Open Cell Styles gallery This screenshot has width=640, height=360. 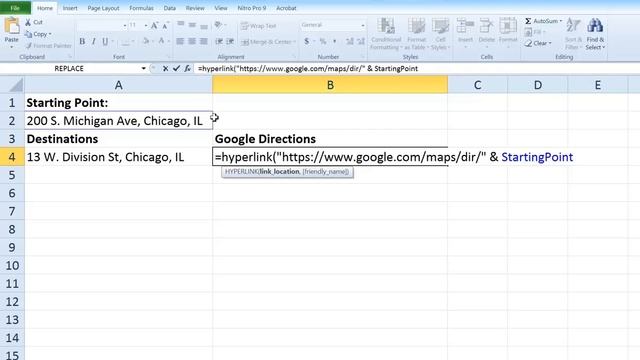pyautogui.click(x=440, y=34)
